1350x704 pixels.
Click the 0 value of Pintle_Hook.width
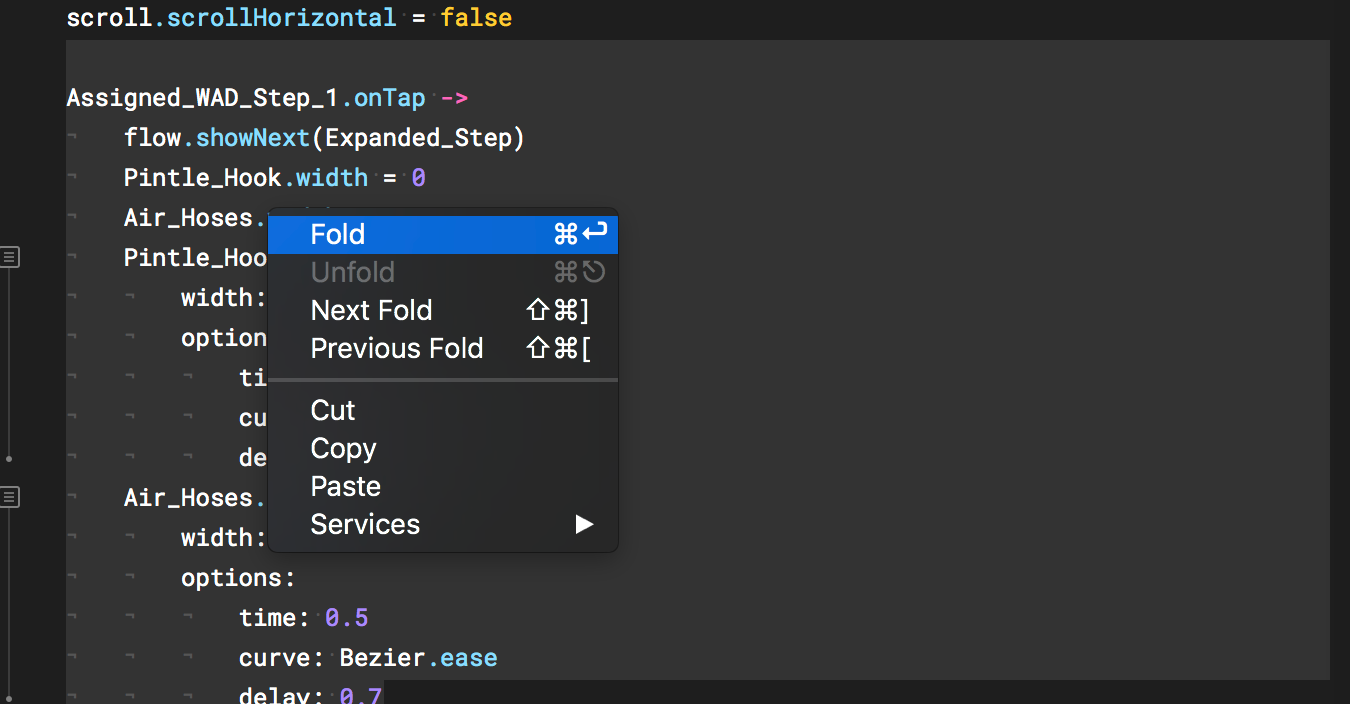pos(418,178)
